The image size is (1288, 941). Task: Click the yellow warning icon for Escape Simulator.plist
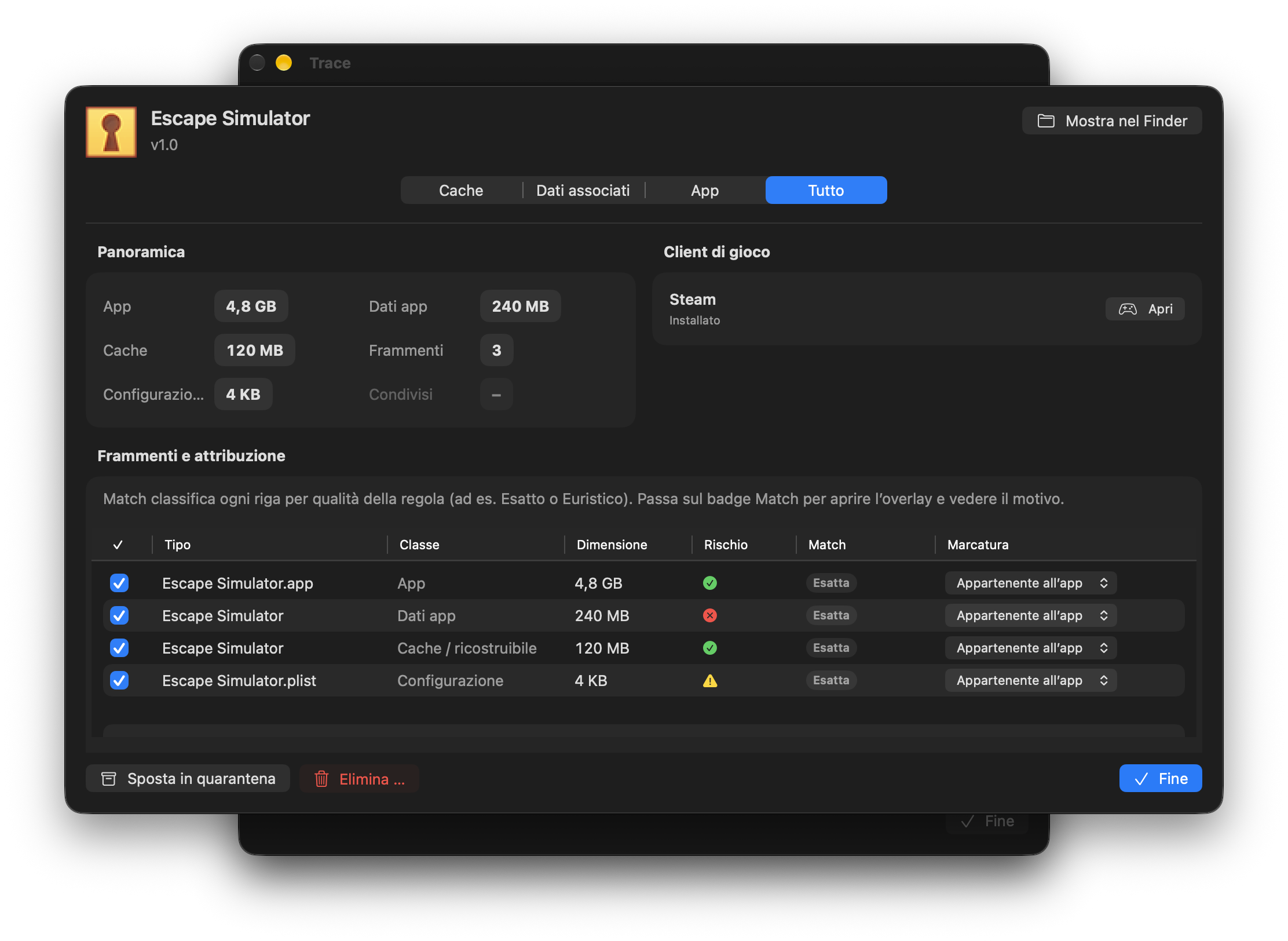pyautogui.click(x=709, y=680)
